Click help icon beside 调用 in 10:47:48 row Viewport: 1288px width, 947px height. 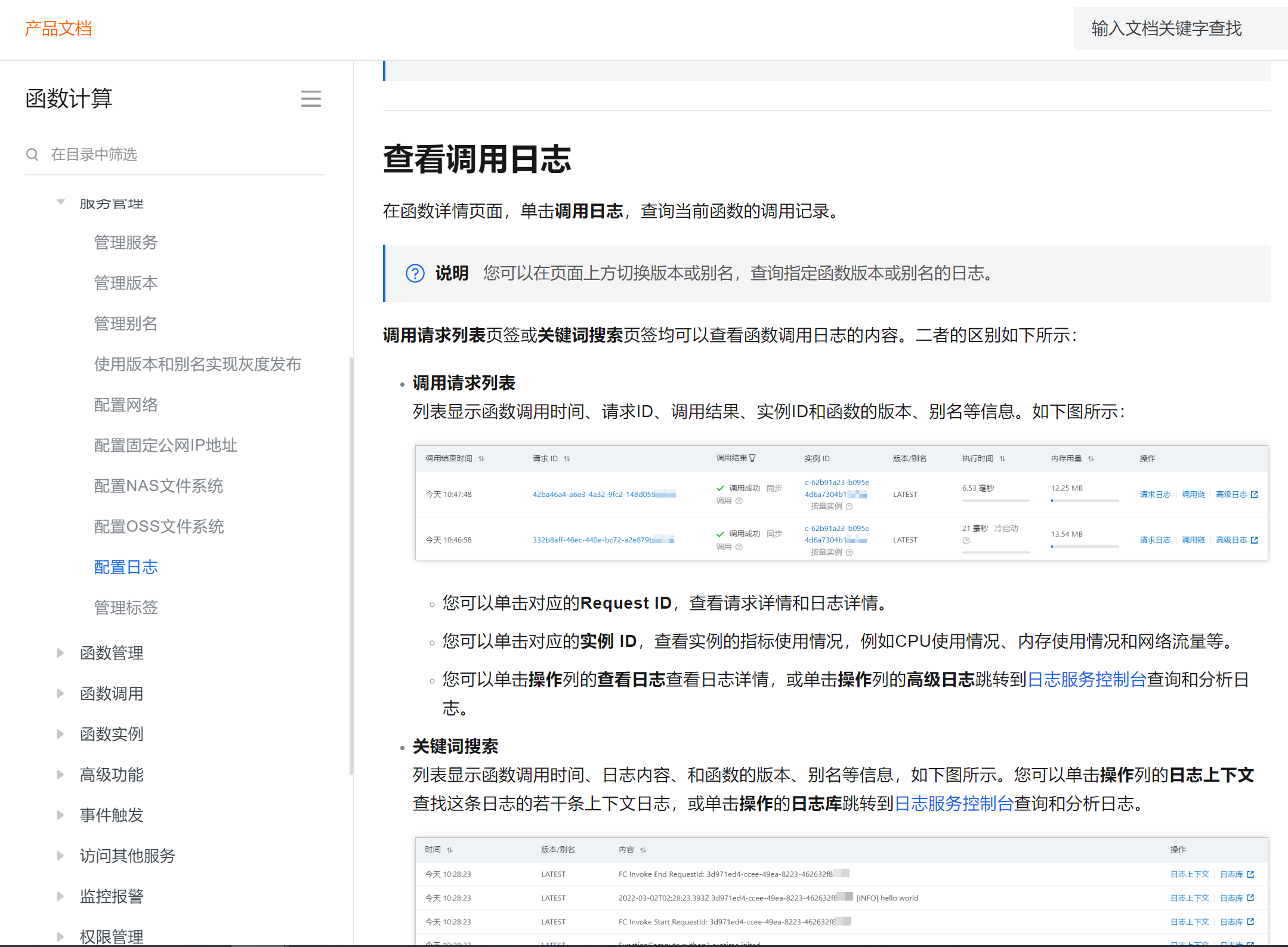coord(739,501)
